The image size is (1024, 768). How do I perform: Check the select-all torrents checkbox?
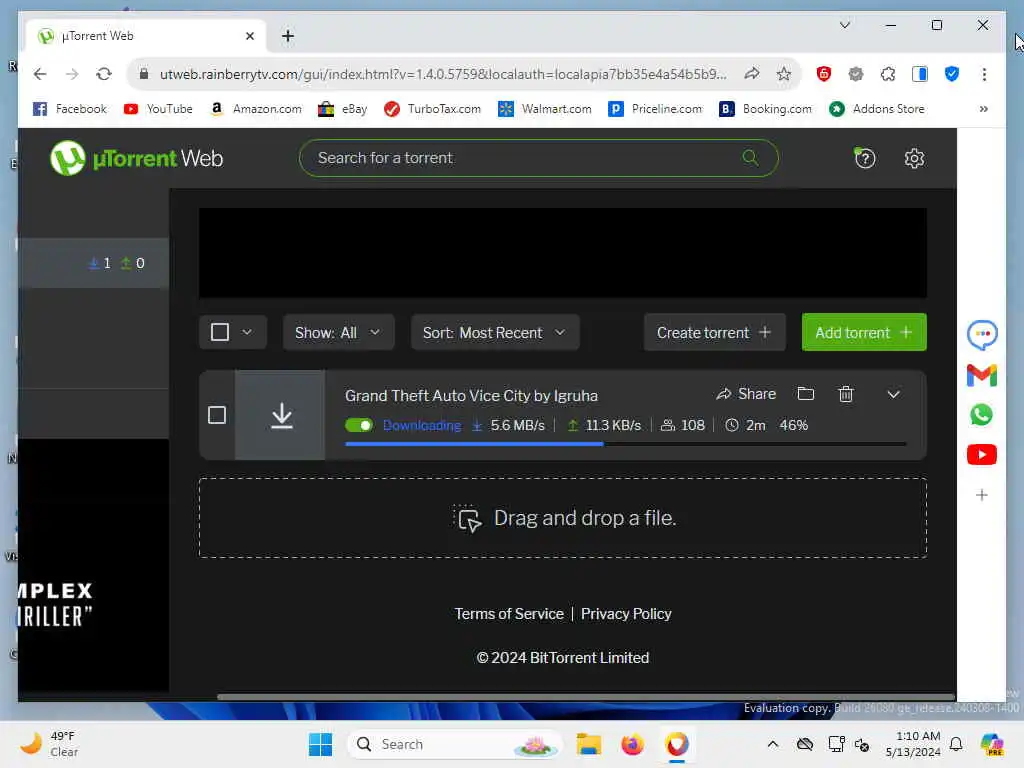tap(220, 332)
